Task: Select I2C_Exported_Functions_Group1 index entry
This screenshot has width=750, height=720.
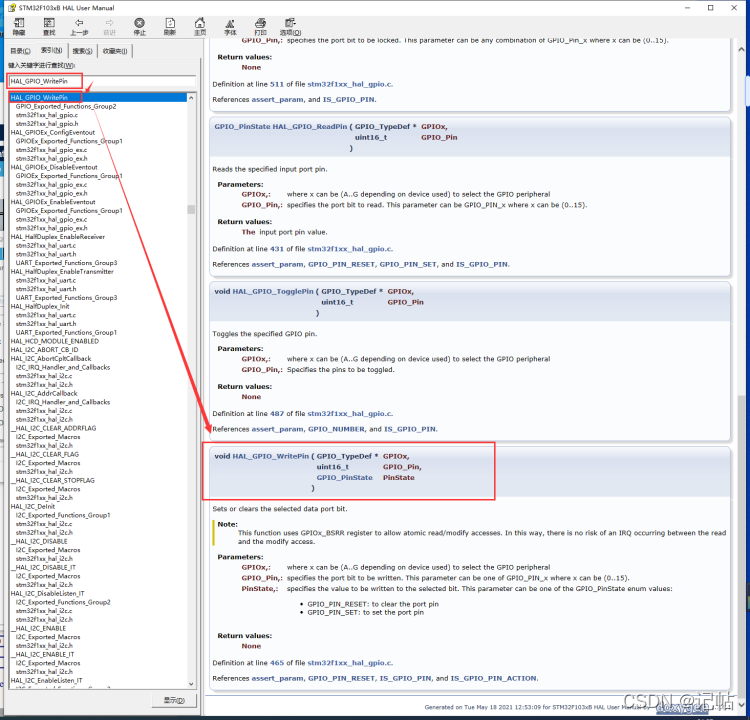Action: (x=63, y=515)
